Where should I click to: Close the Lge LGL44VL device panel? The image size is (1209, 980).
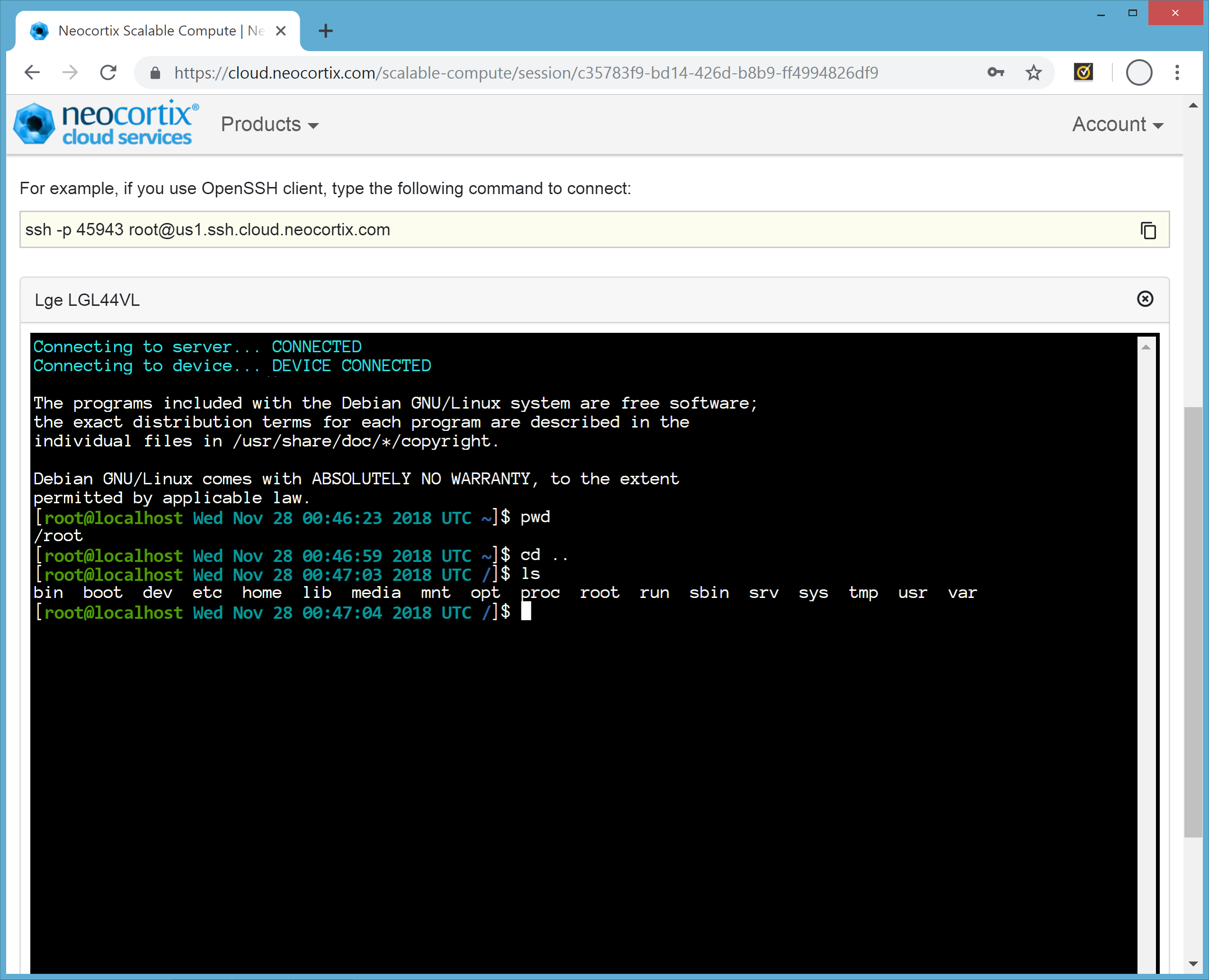pyautogui.click(x=1145, y=299)
